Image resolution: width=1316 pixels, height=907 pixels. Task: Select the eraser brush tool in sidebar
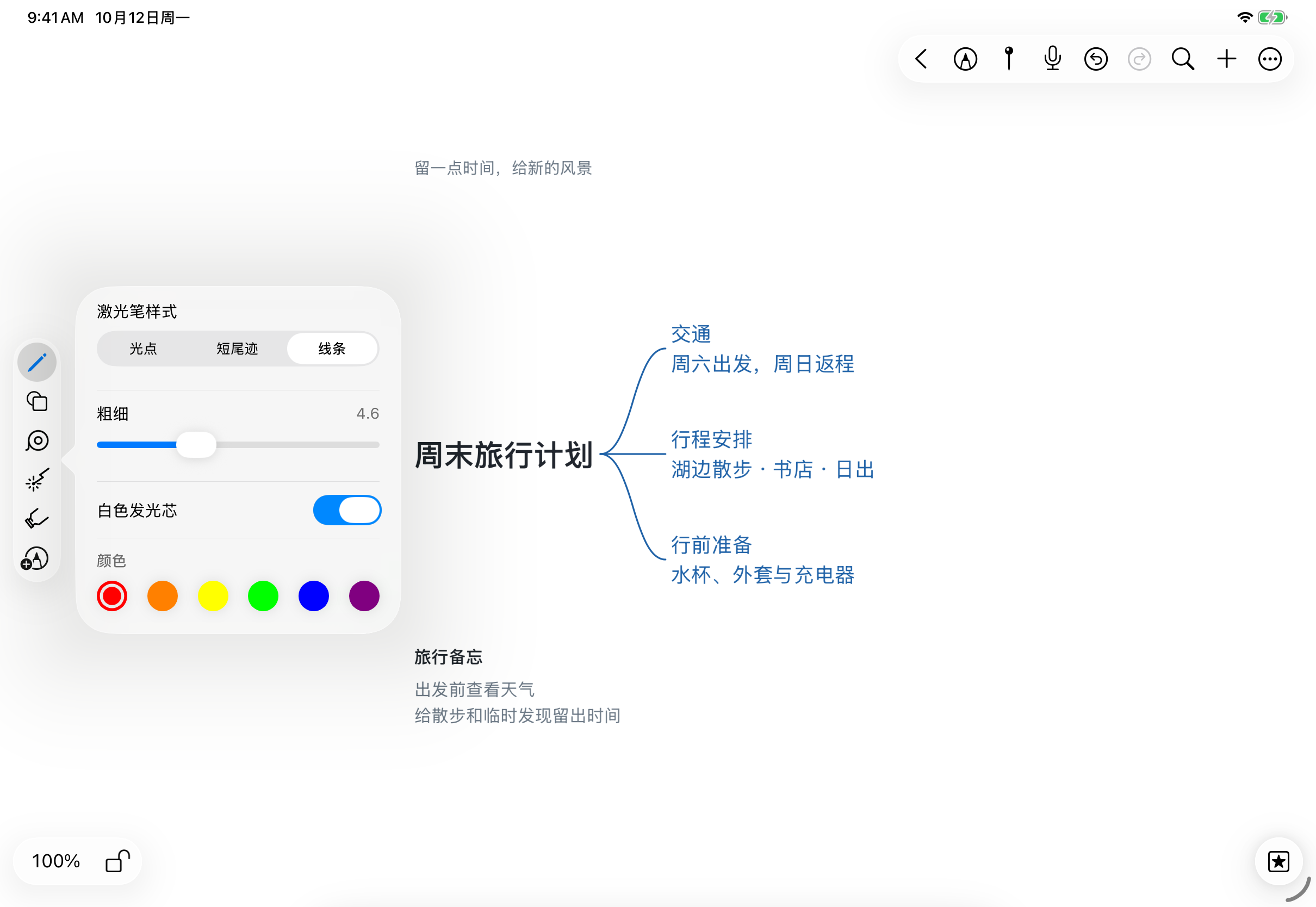coord(37,519)
